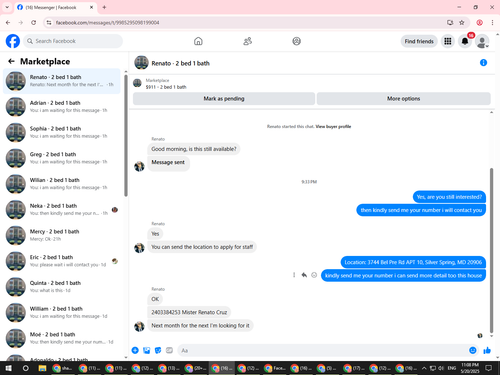Open the Facebook logo home link
This screenshot has width=500, height=375.
13,41
